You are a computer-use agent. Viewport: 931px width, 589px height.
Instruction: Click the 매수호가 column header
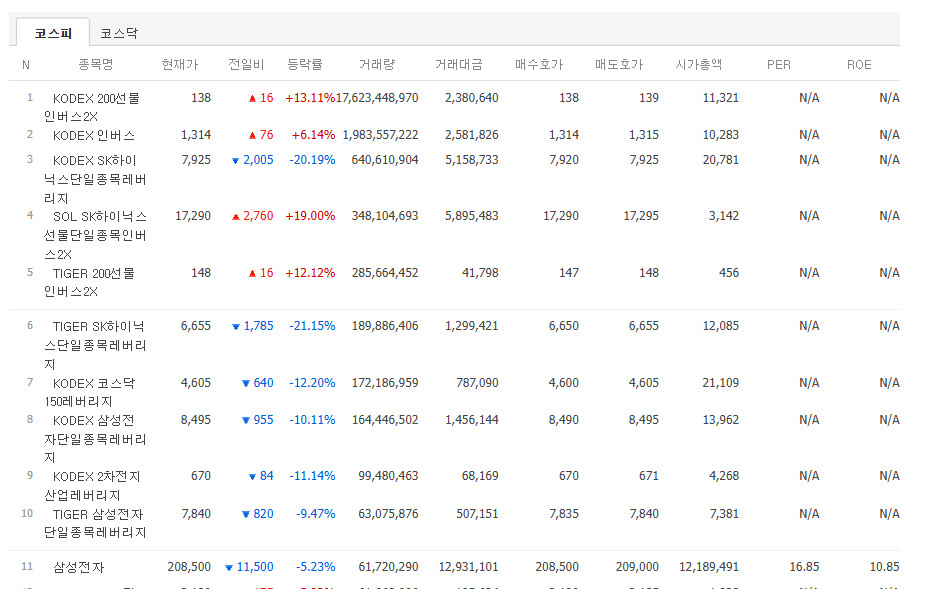point(539,64)
